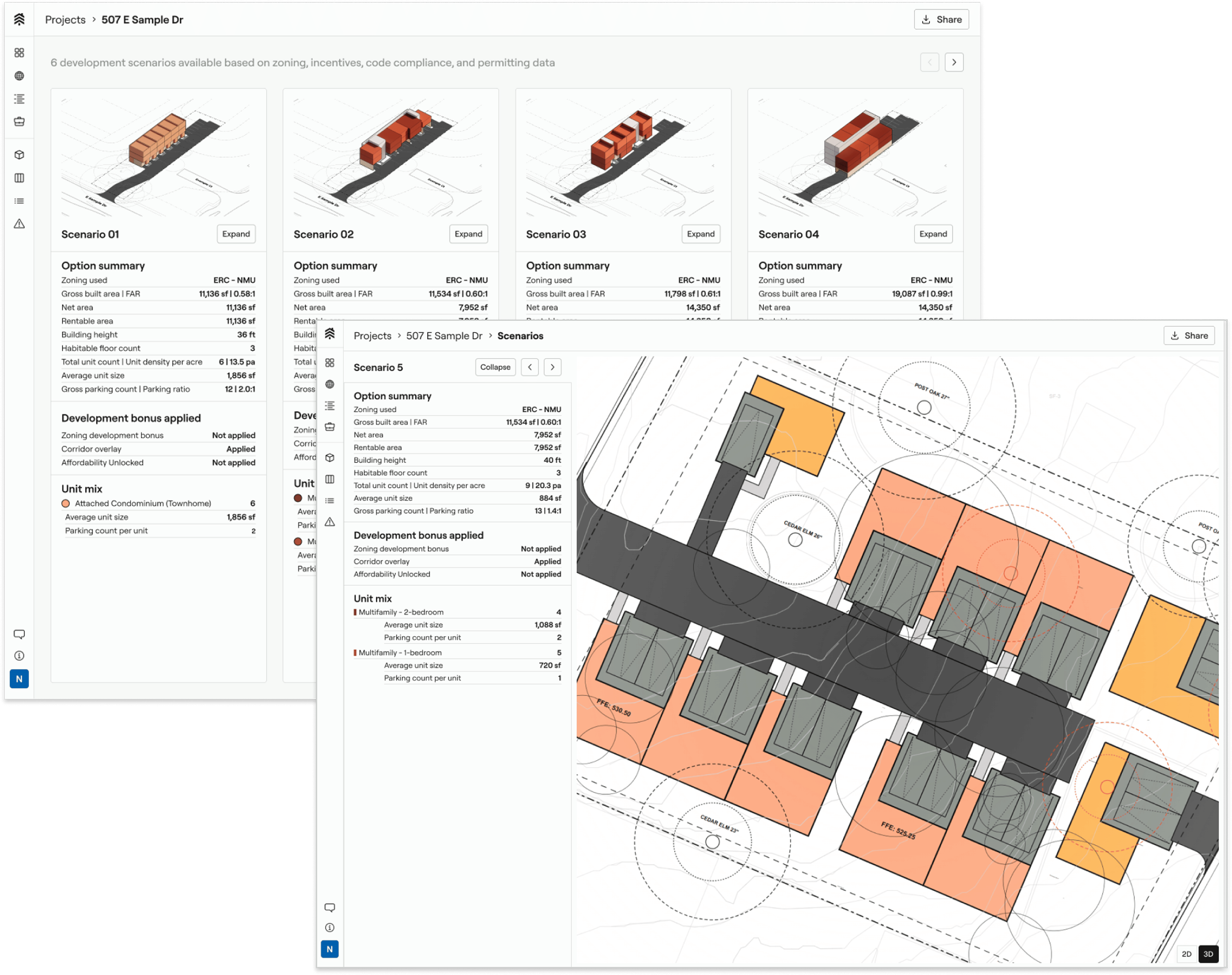Open the warning triangle icon in back window sidebar
1232x975 pixels.
19,224
